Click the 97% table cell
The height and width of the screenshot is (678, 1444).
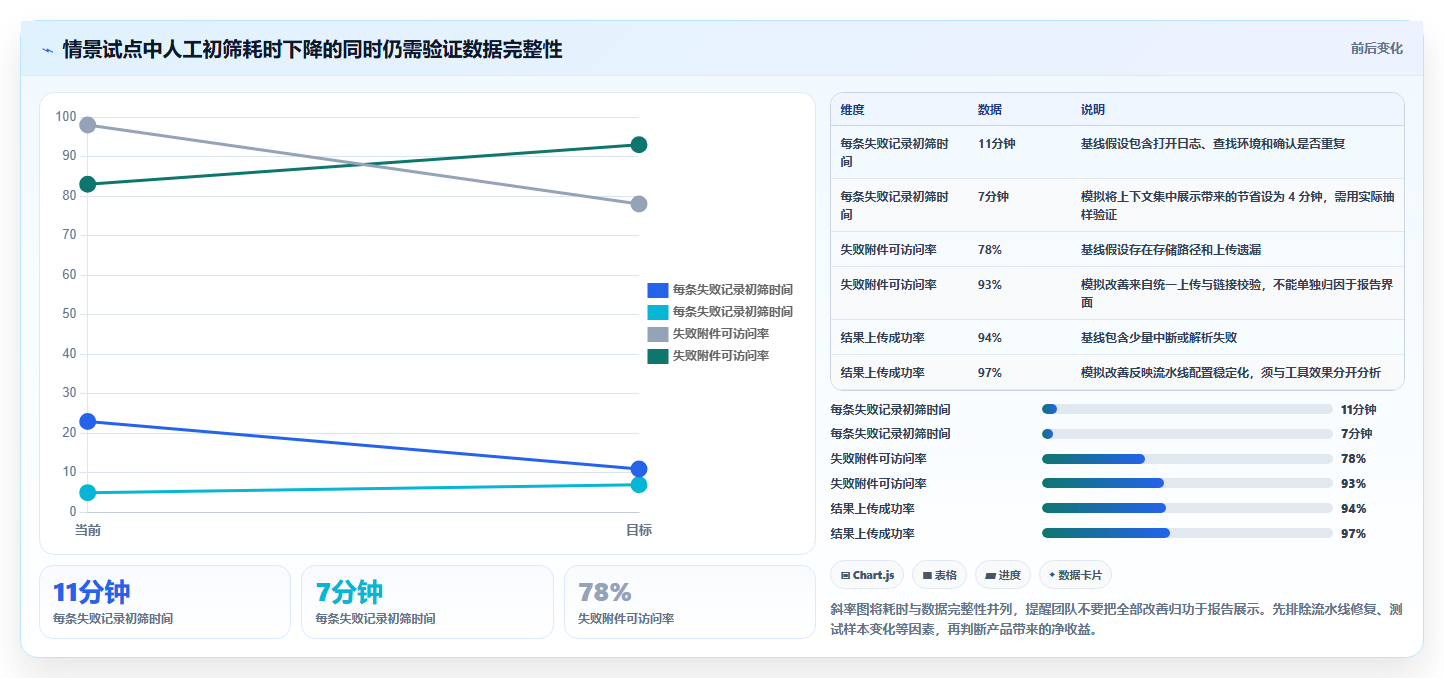990,372
